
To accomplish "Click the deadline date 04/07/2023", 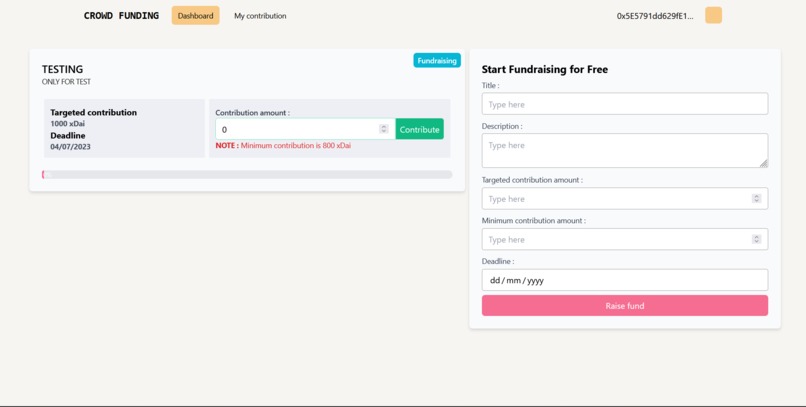I will [x=70, y=146].
